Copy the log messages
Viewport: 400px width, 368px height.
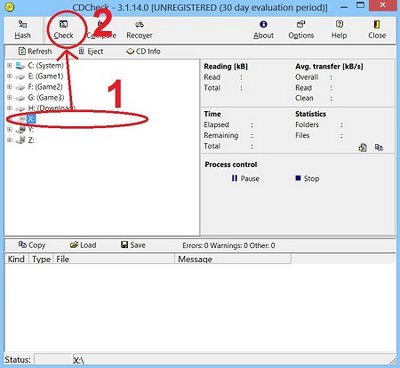pos(32,245)
